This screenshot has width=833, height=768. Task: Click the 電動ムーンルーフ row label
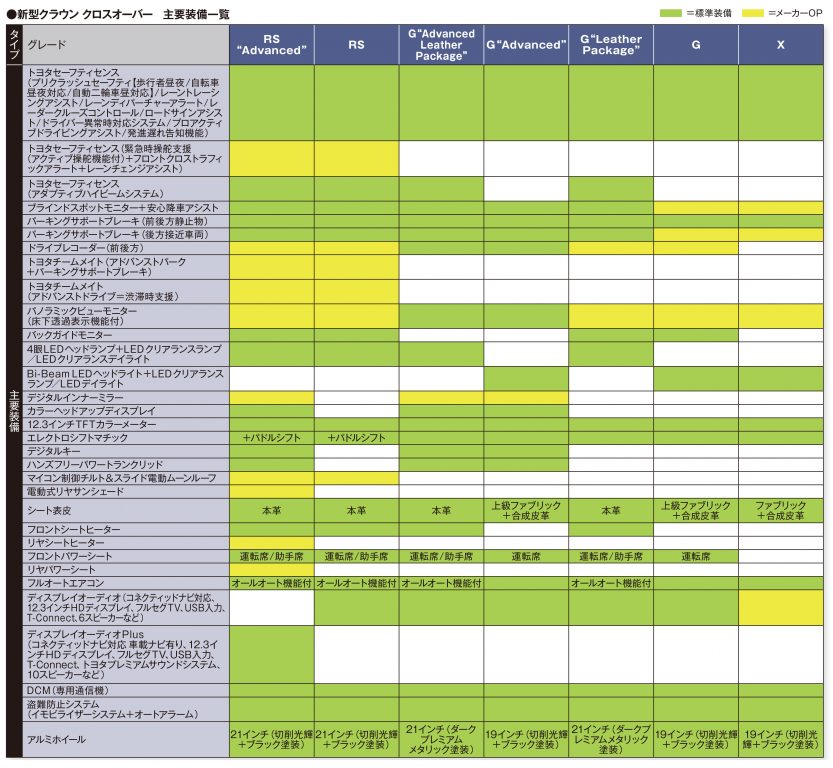125,478
